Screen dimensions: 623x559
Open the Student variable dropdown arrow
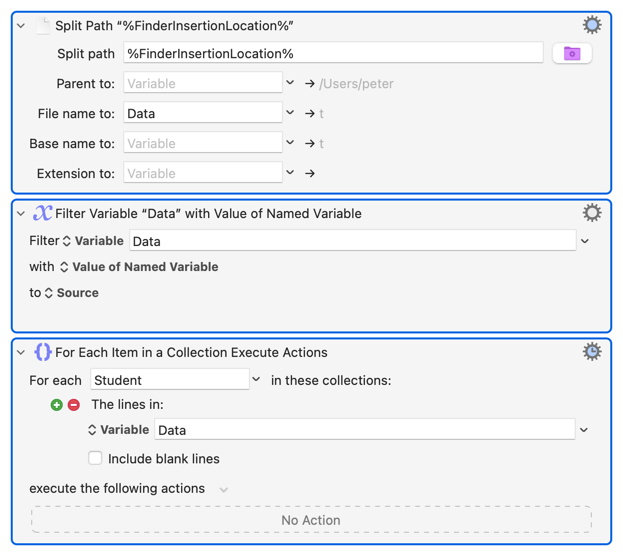coord(257,380)
